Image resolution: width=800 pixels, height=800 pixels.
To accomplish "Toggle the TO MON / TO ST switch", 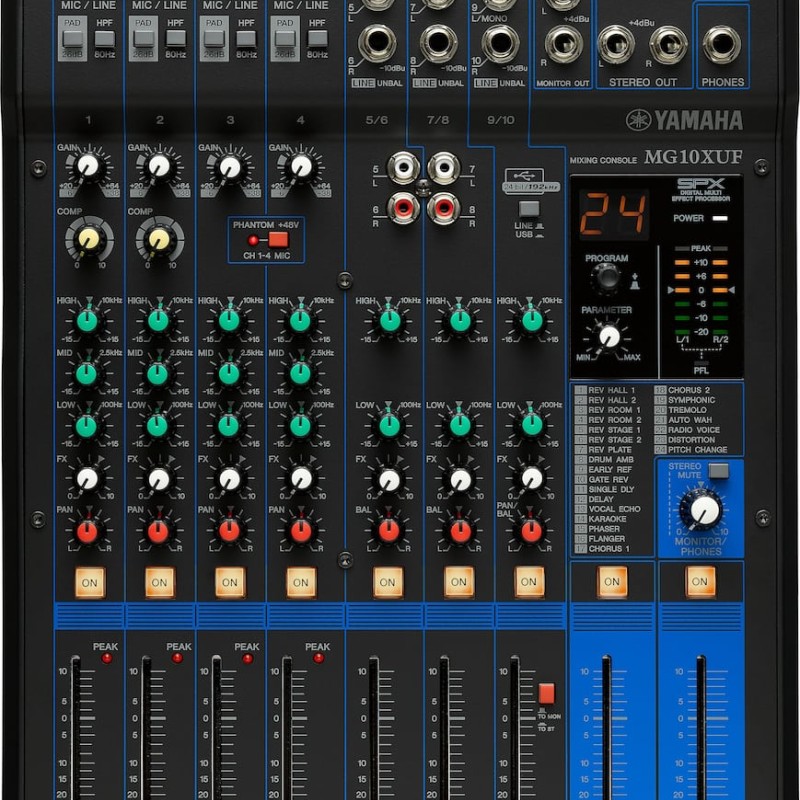I will tap(546, 693).
